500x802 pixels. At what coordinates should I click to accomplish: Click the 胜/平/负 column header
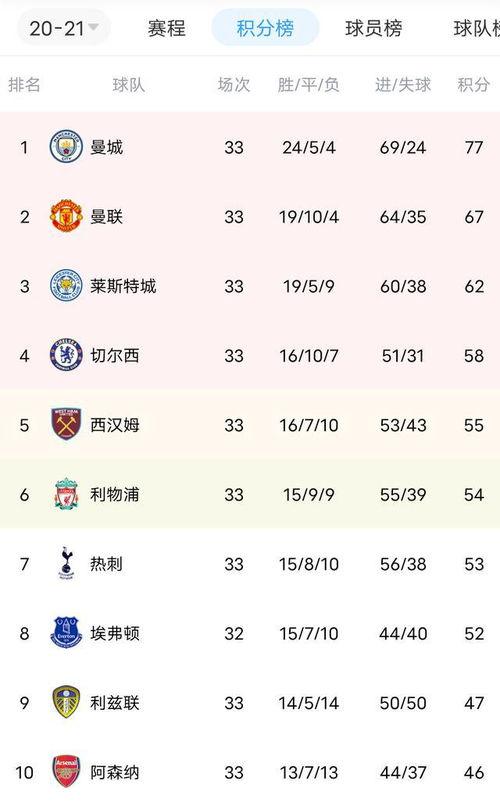[308, 84]
